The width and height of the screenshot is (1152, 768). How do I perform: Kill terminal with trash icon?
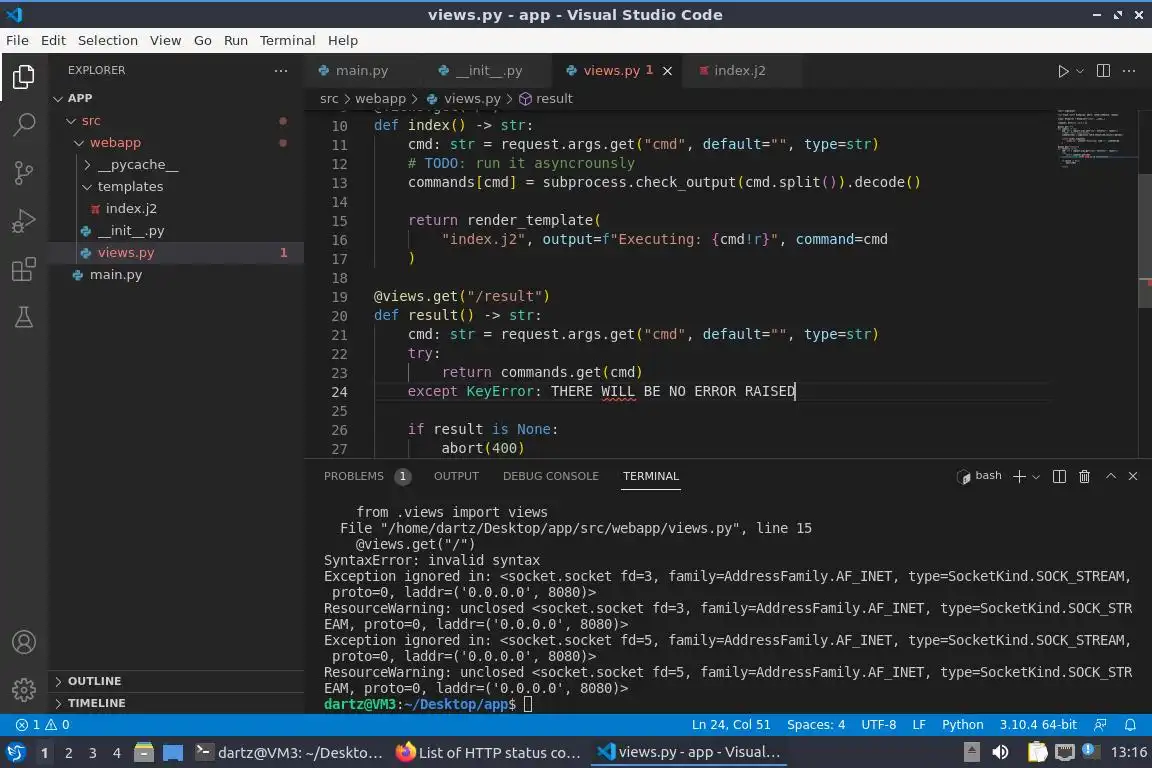[1084, 476]
